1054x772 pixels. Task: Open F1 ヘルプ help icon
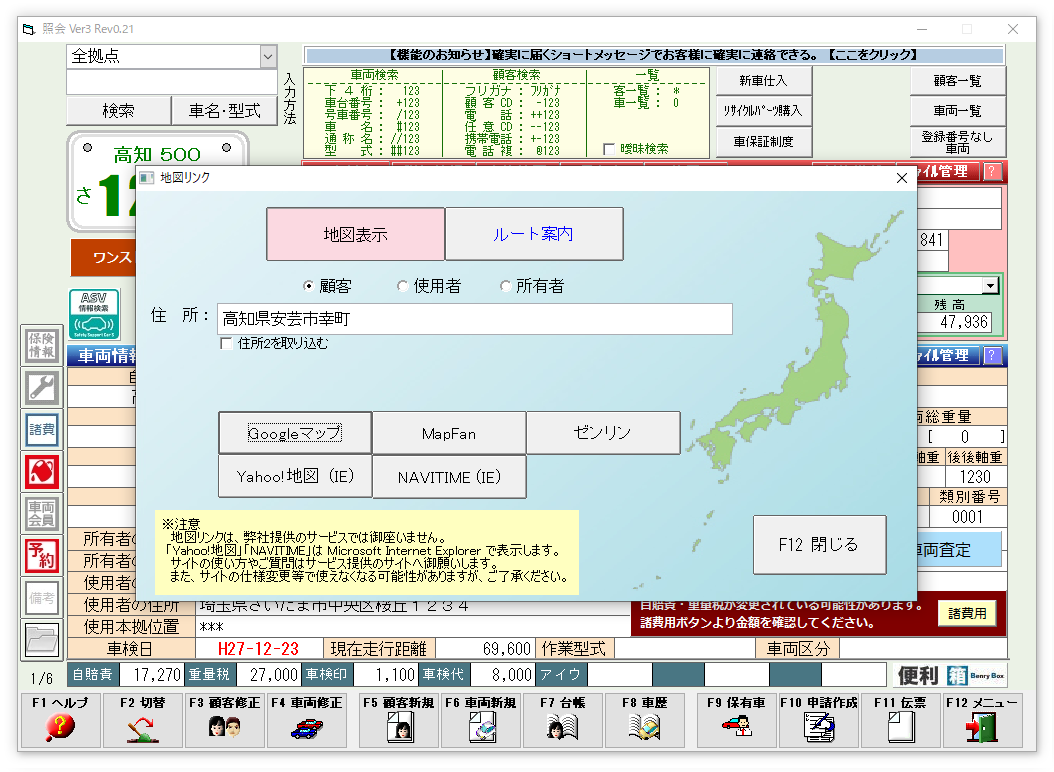click(60, 720)
